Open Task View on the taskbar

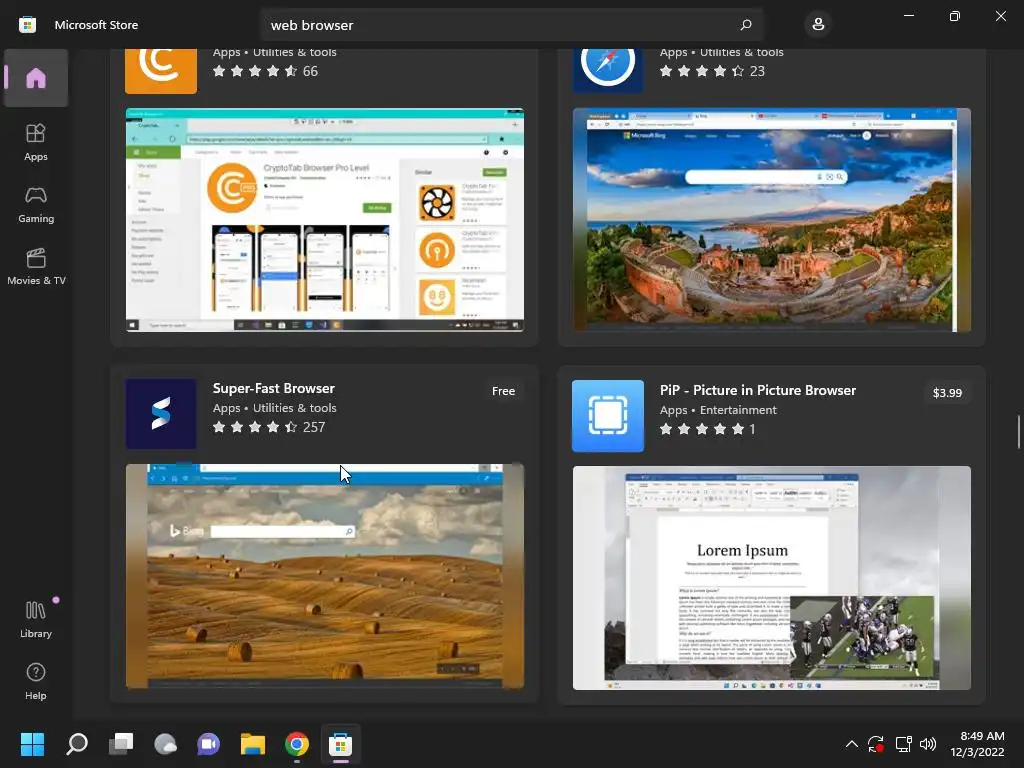(121, 744)
